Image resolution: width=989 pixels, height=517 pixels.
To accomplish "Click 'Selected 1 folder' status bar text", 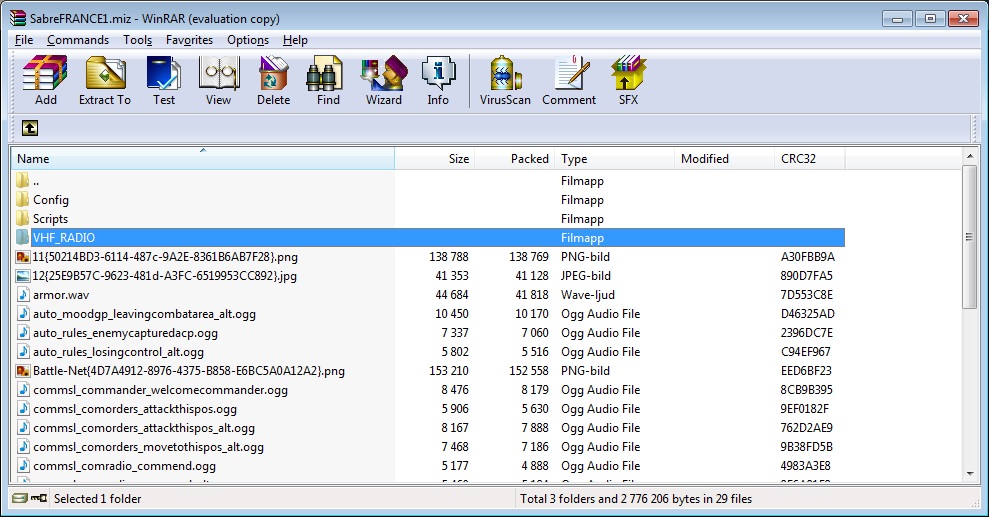I will (x=98, y=498).
